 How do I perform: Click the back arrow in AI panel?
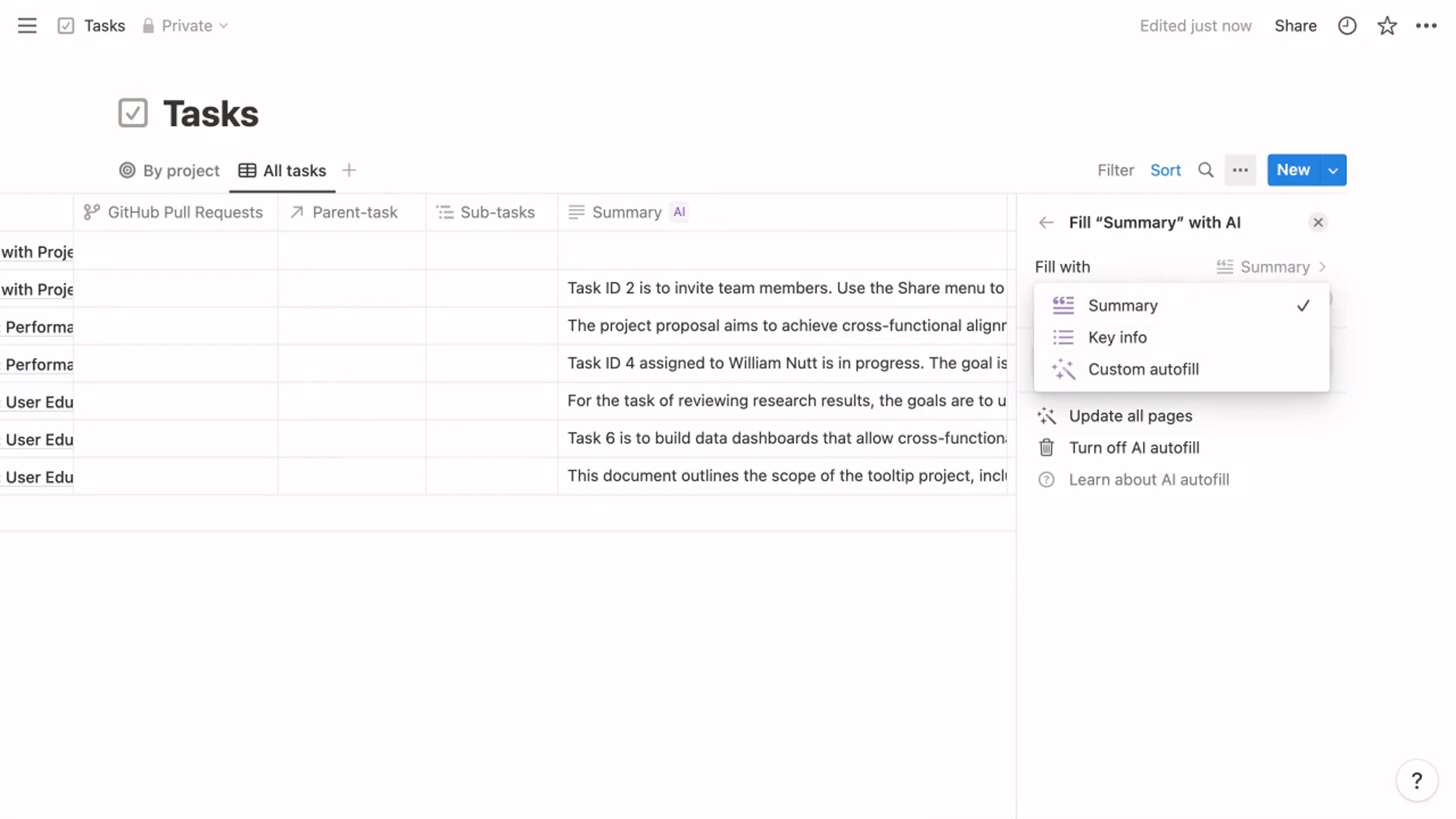[1046, 222]
